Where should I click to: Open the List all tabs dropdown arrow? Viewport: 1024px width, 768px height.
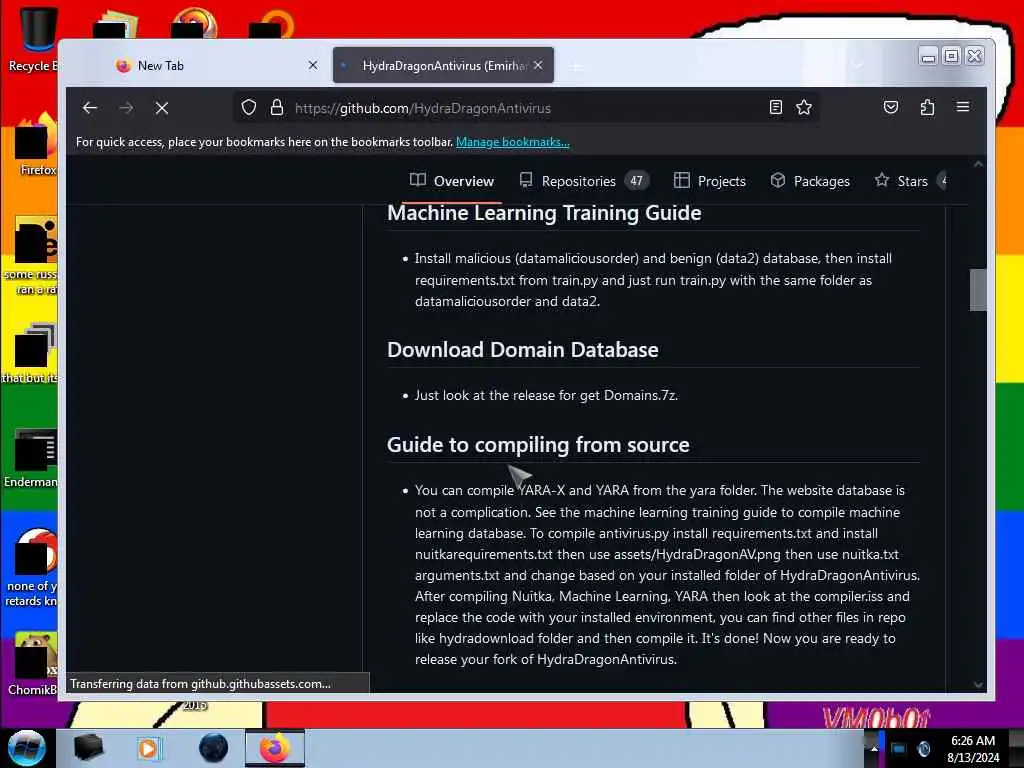point(857,65)
